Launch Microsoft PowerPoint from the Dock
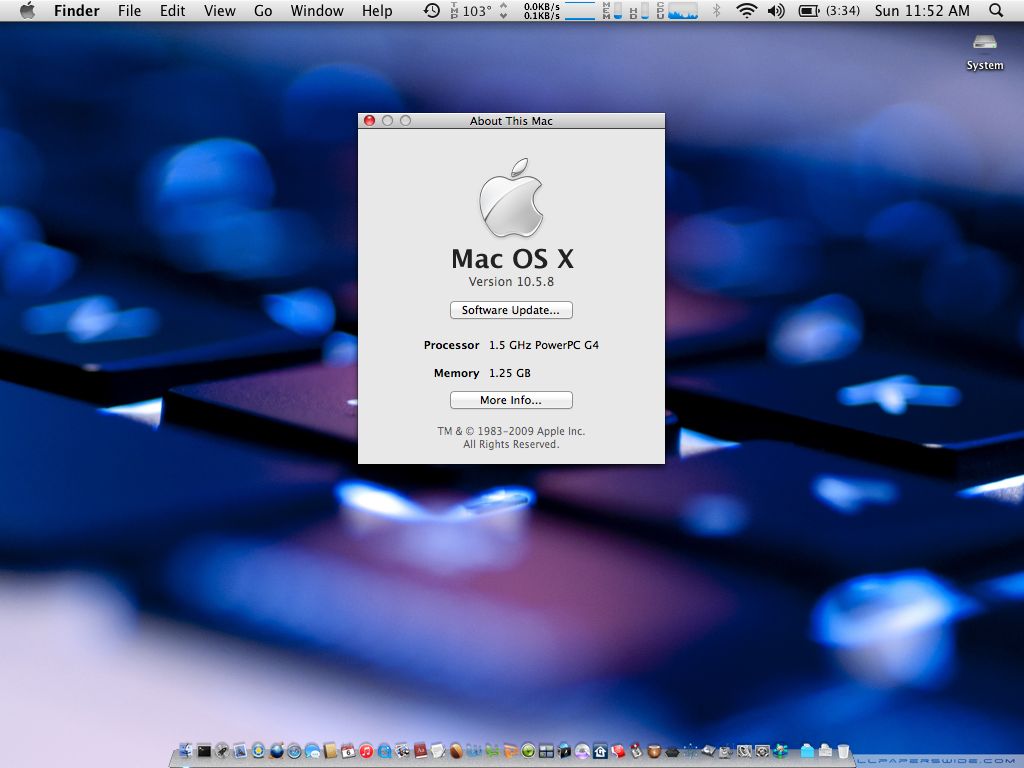The image size is (1024, 768). (511, 751)
